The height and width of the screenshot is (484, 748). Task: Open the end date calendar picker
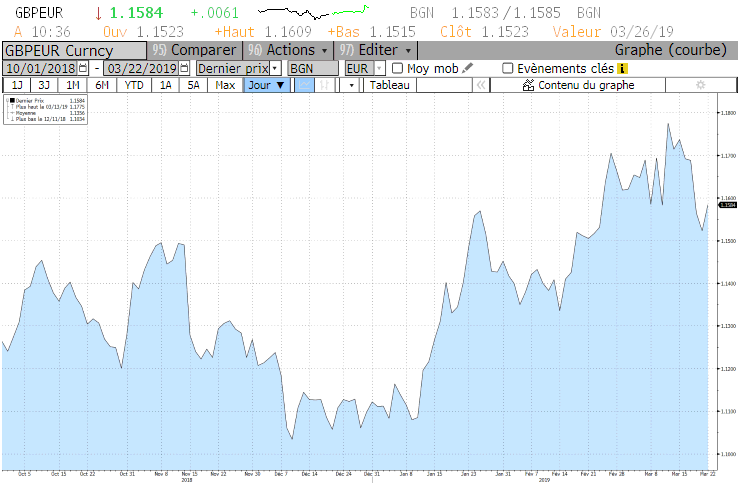coord(185,68)
